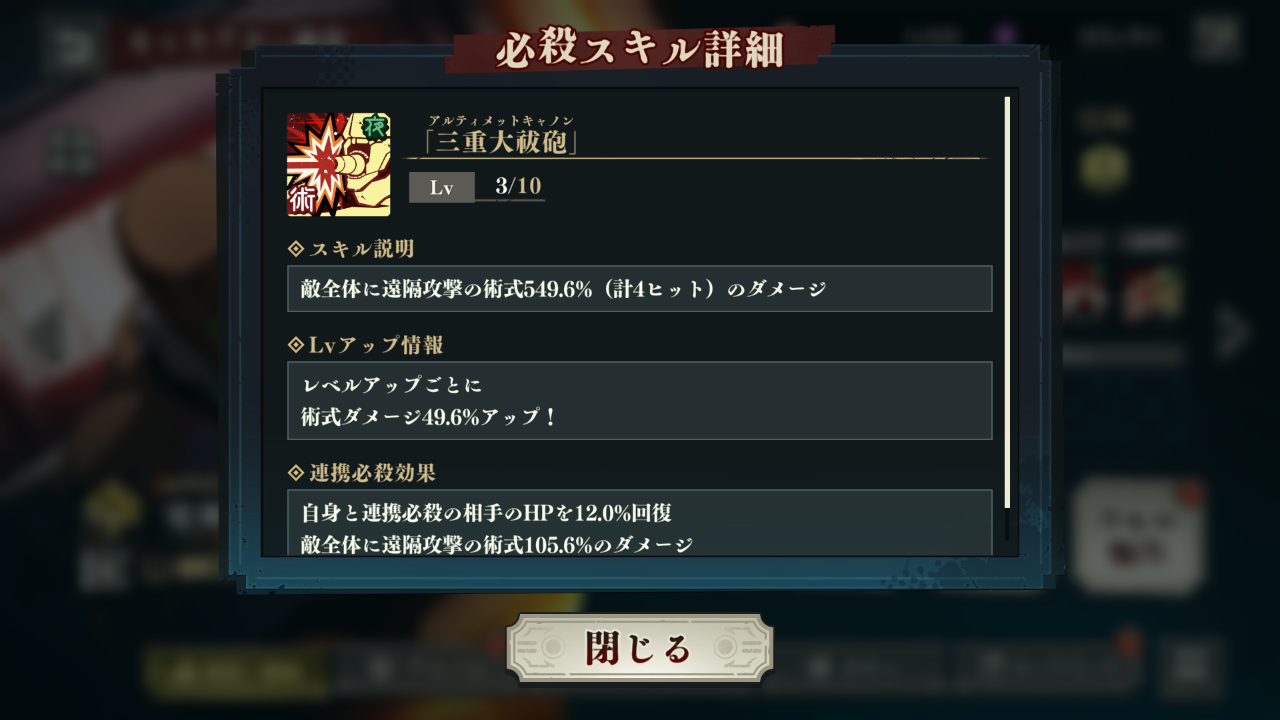Click the red 術 badge on skill icon
This screenshot has height=720, width=1280.
tap(302, 200)
